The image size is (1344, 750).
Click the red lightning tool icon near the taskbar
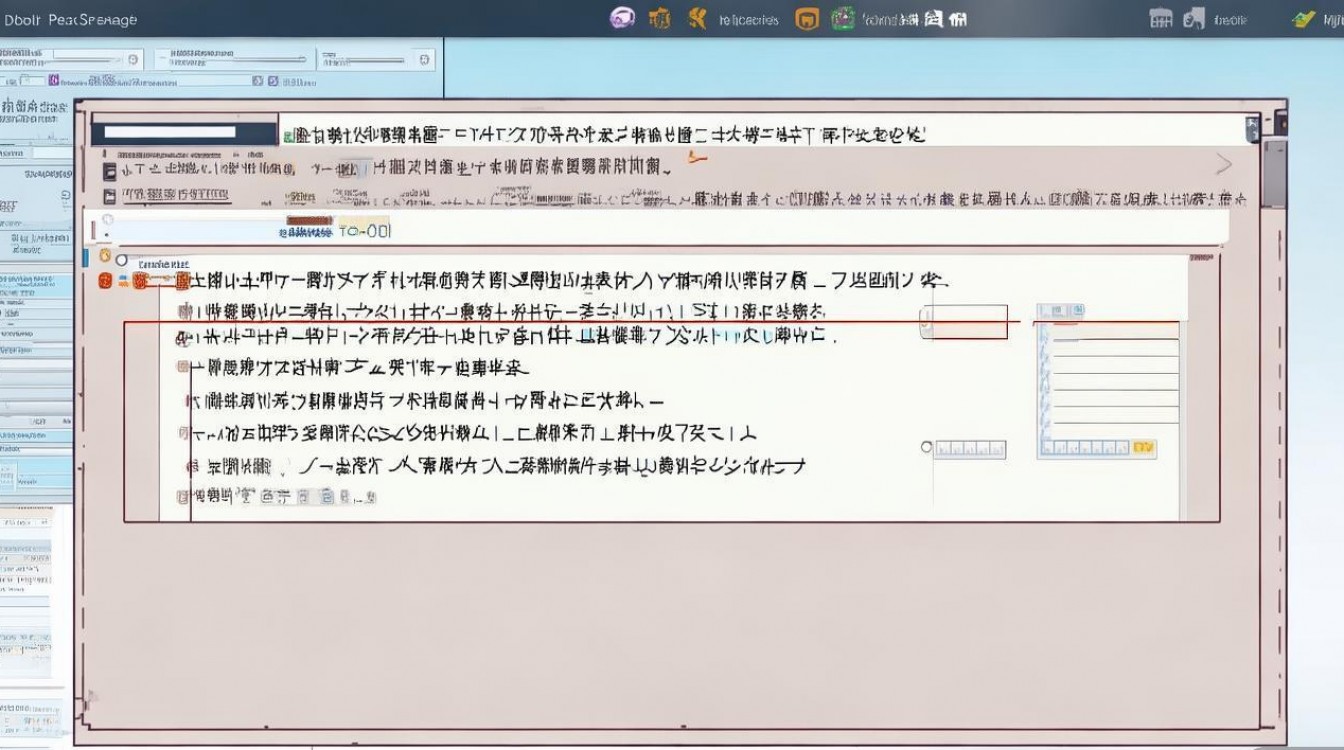coord(698,18)
